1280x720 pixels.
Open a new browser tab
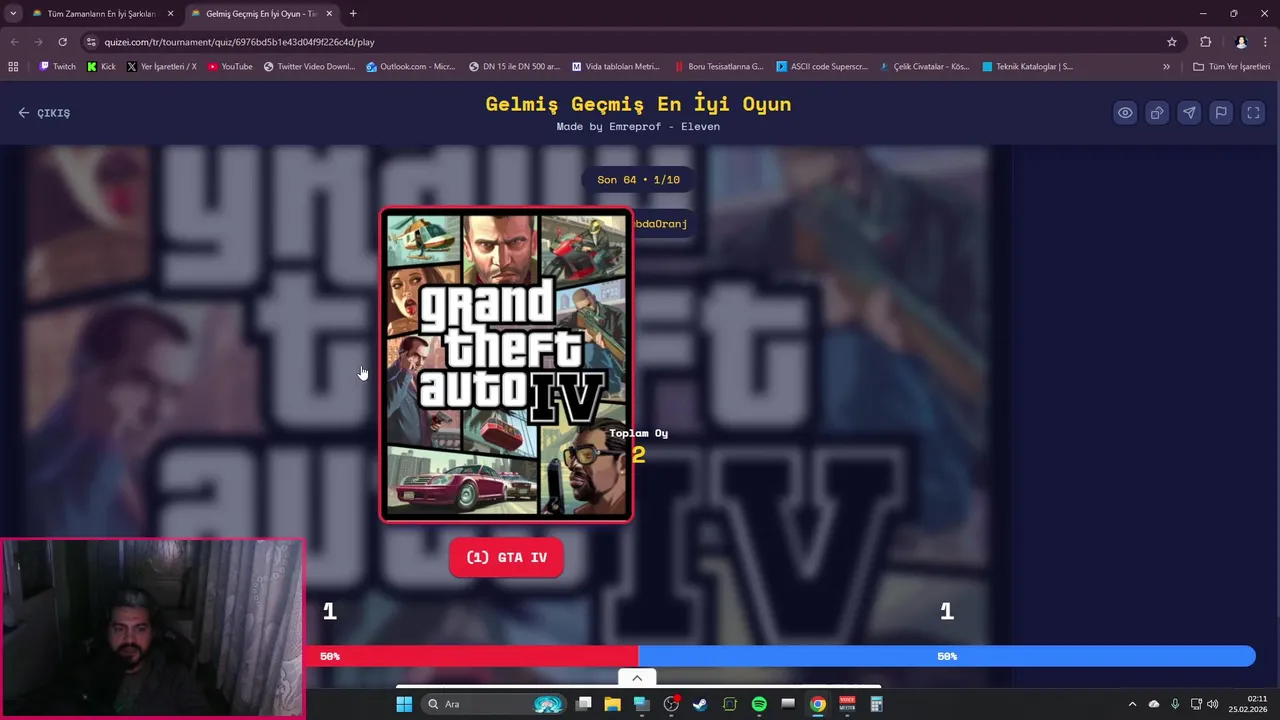tap(353, 14)
